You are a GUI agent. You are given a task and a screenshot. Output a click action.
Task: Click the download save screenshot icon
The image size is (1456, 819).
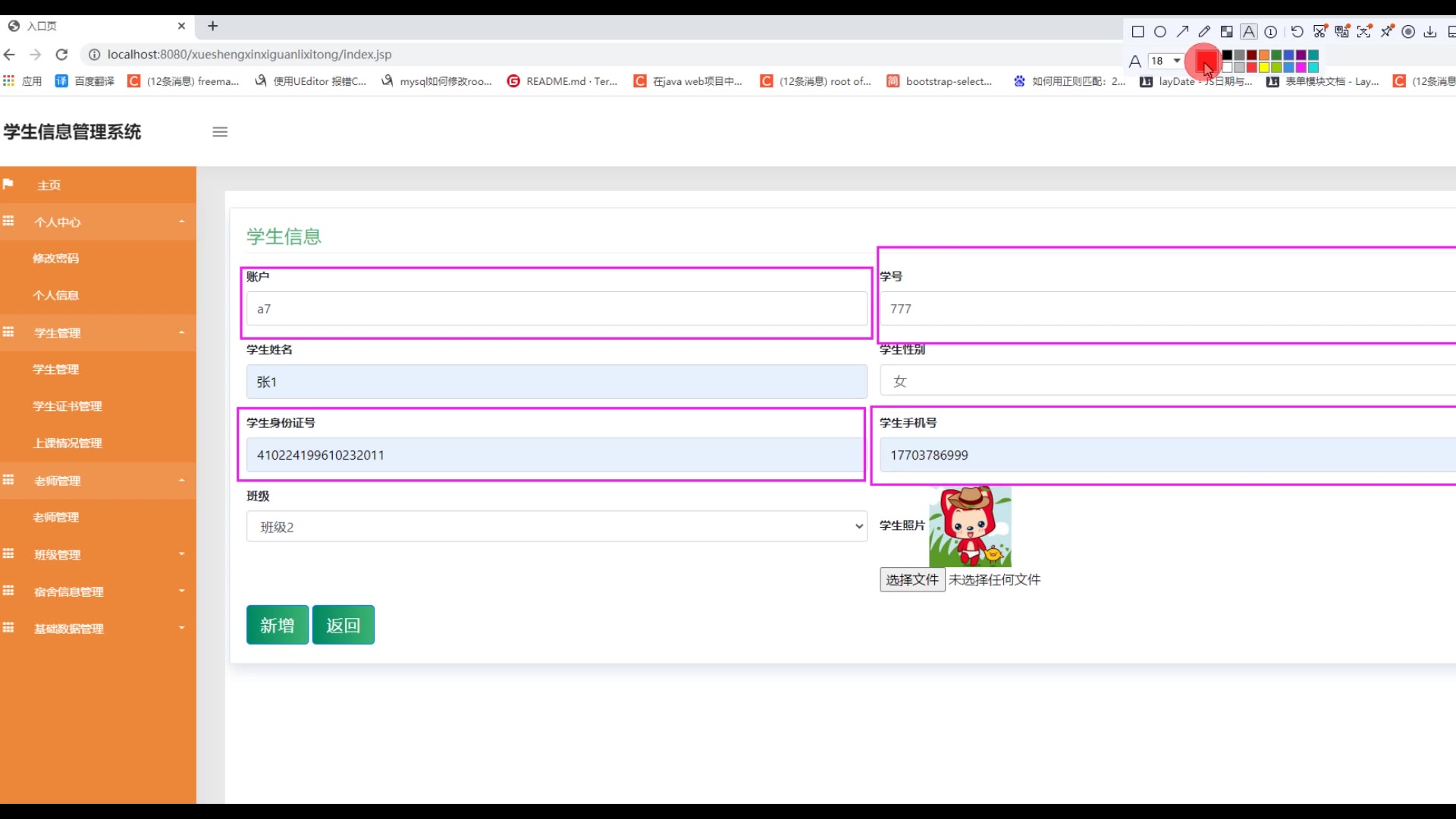point(1430,32)
